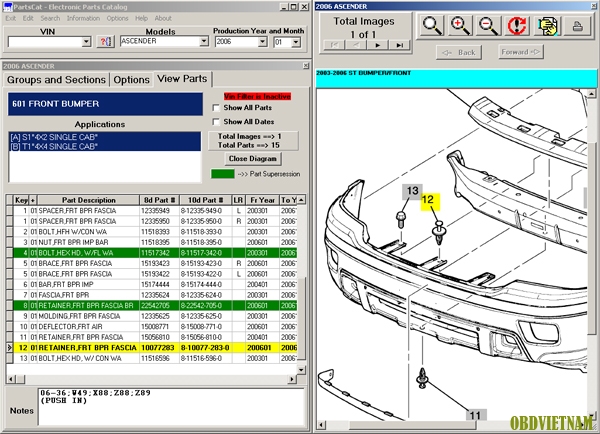
Task: Click the magnifier search icon in image toolbar
Action: pos(432,26)
